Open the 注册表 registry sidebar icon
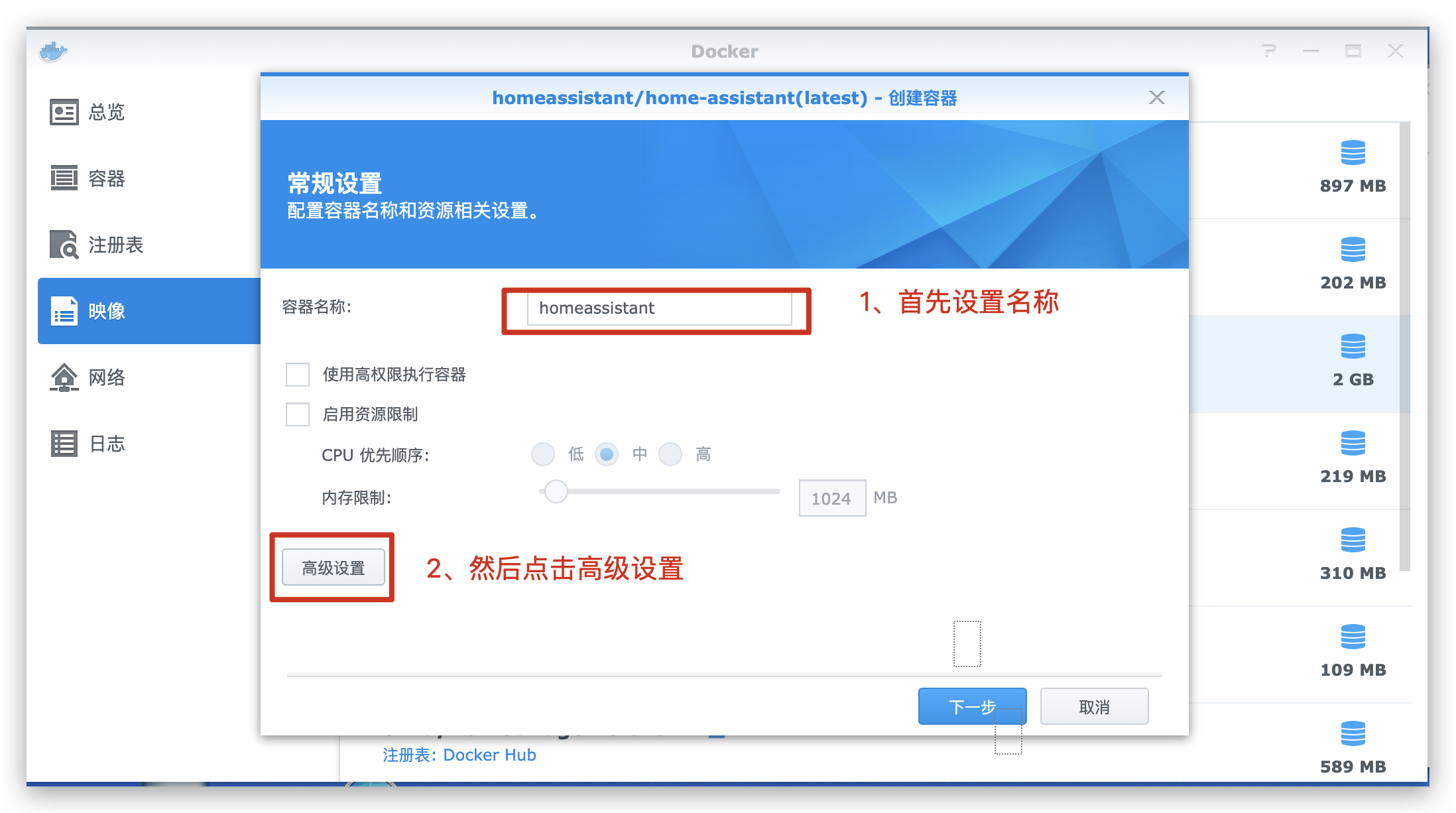 coord(64,245)
